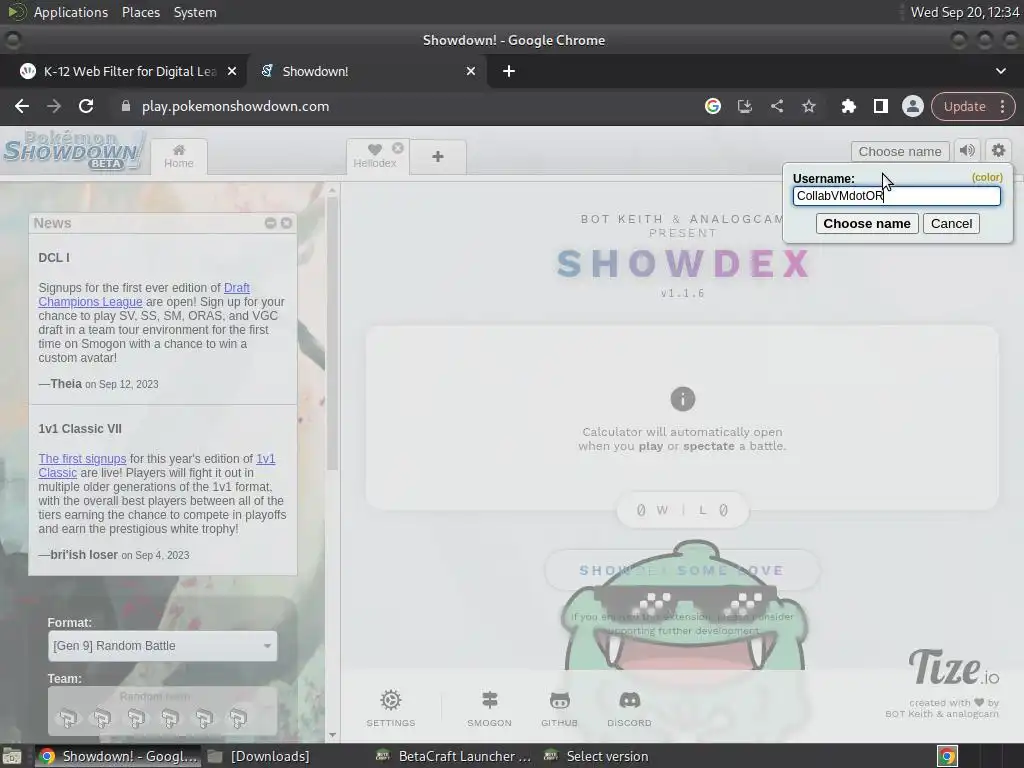The width and height of the screenshot is (1024, 768).
Task: Toggle the sound volume icon
Action: tap(967, 151)
